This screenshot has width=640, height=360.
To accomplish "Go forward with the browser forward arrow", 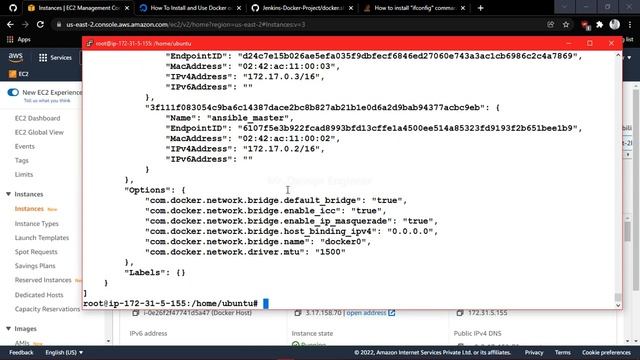I will (x=25, y=24).
